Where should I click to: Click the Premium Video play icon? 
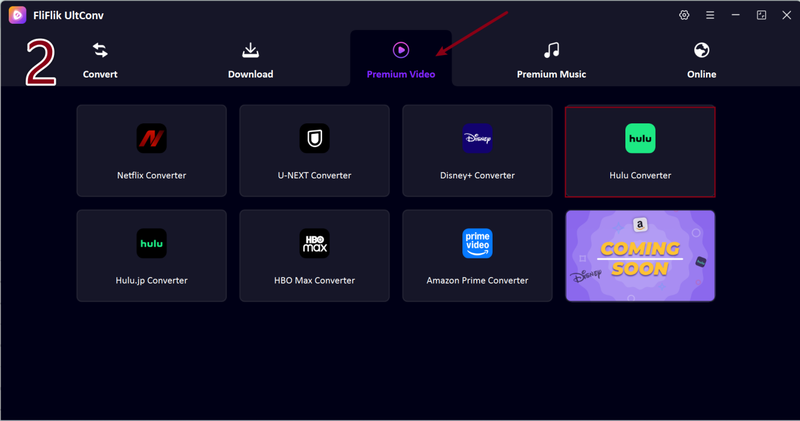pos(401,50)
